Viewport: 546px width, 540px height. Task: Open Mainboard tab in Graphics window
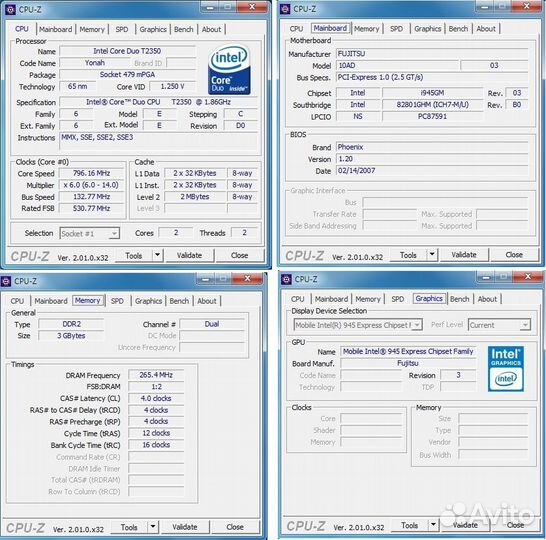click(x=331, y=299)
